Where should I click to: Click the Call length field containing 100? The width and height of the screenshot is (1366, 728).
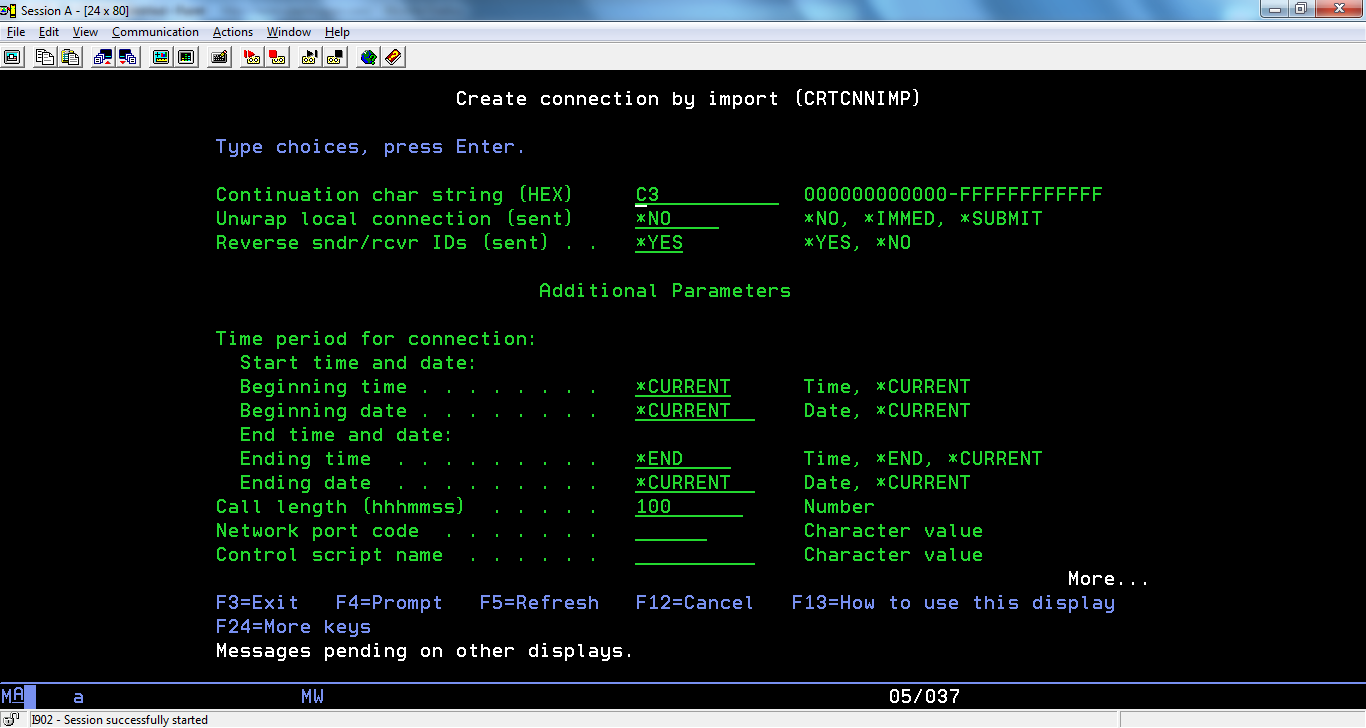tap(689, 507)
